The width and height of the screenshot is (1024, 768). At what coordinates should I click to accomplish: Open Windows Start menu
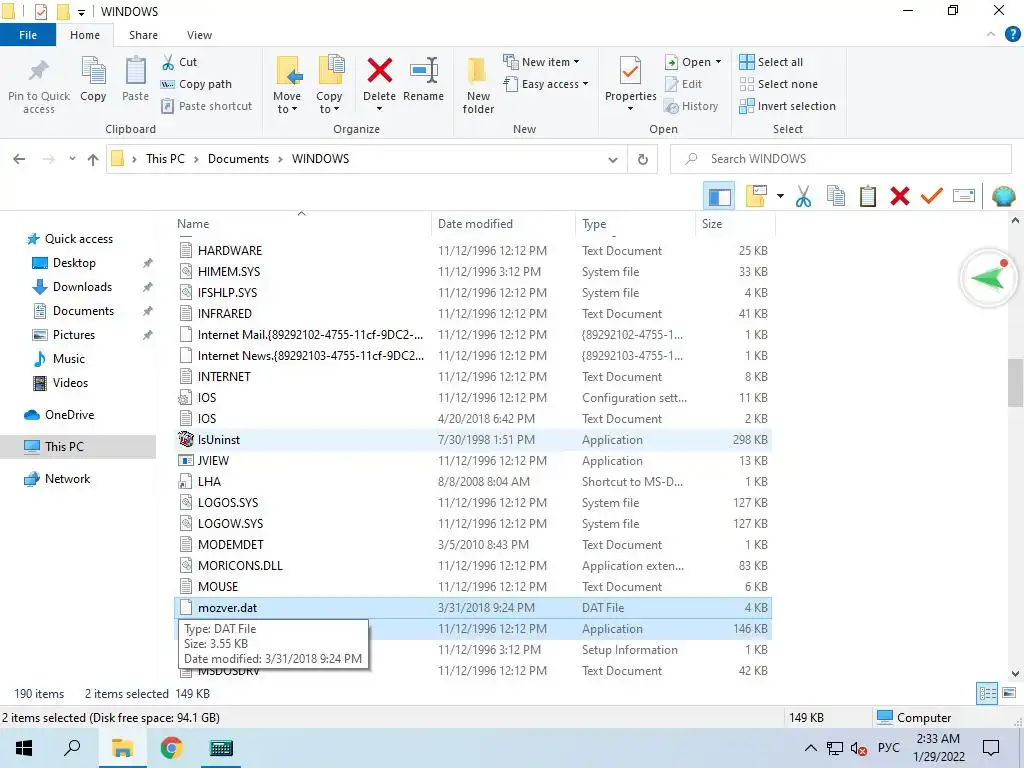pos(24,748)
